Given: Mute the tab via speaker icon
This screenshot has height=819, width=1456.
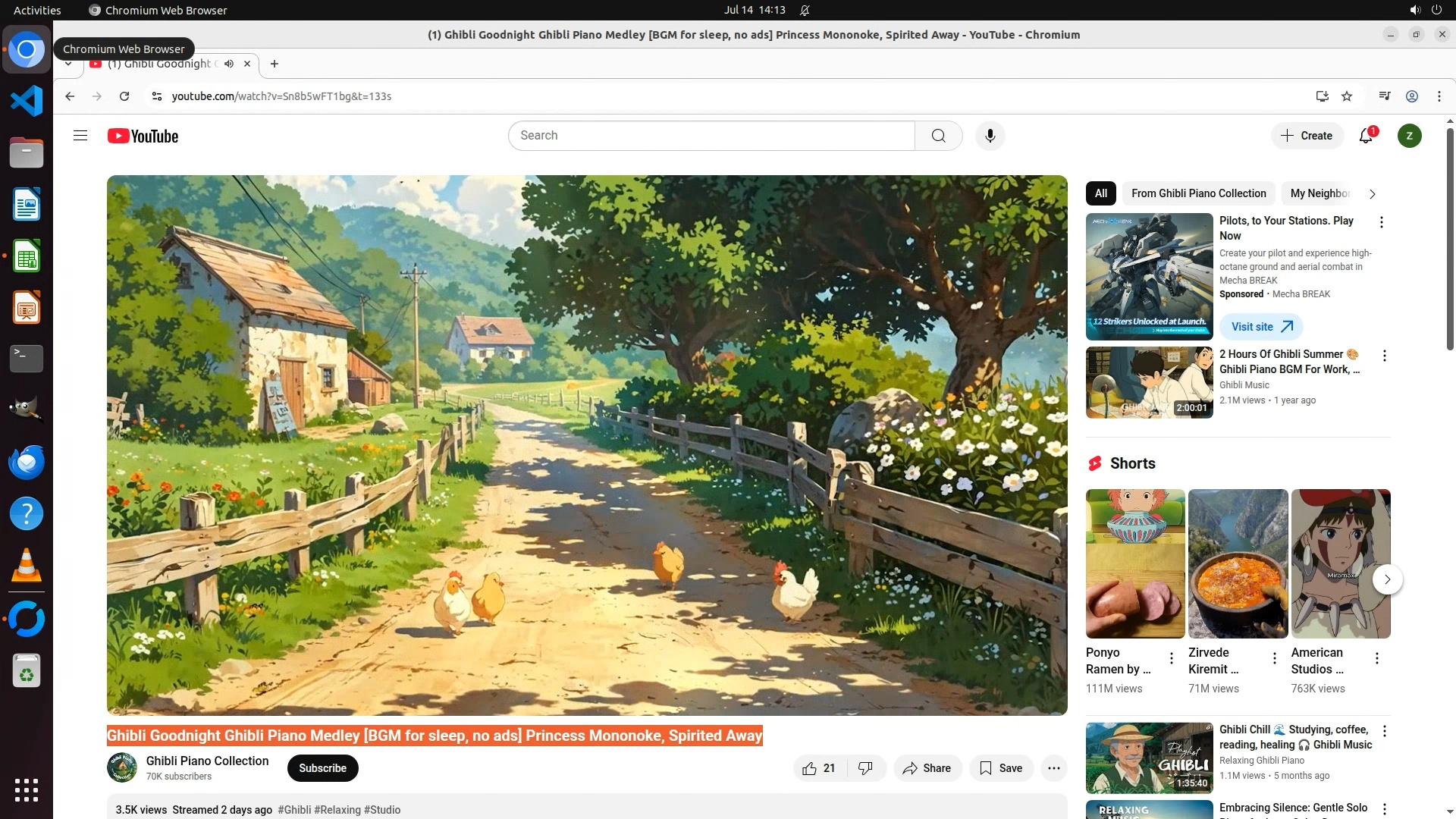Looking at the screenshot, I should tap(229, 64).
